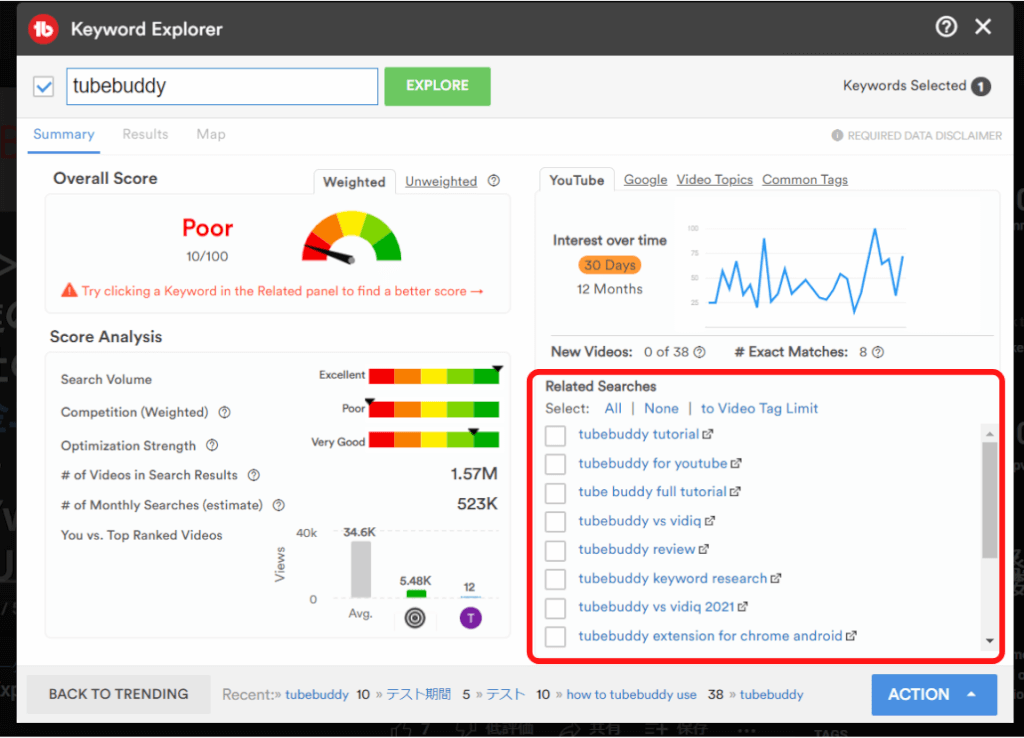Open the Common Tags tab
The width and height of the screenshot is (1024, 738).
coord(805,180)
